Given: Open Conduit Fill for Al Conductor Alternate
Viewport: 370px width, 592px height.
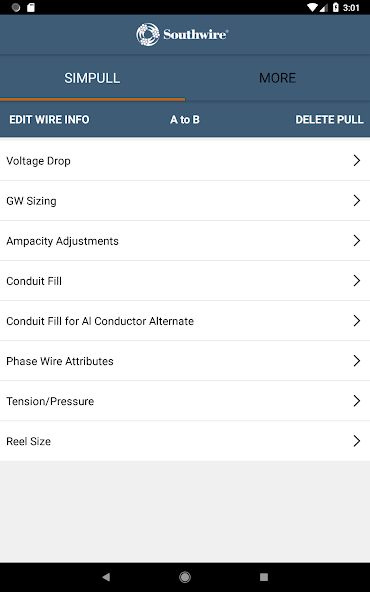Looking at the screenshot, I should (x=185, y=321).
